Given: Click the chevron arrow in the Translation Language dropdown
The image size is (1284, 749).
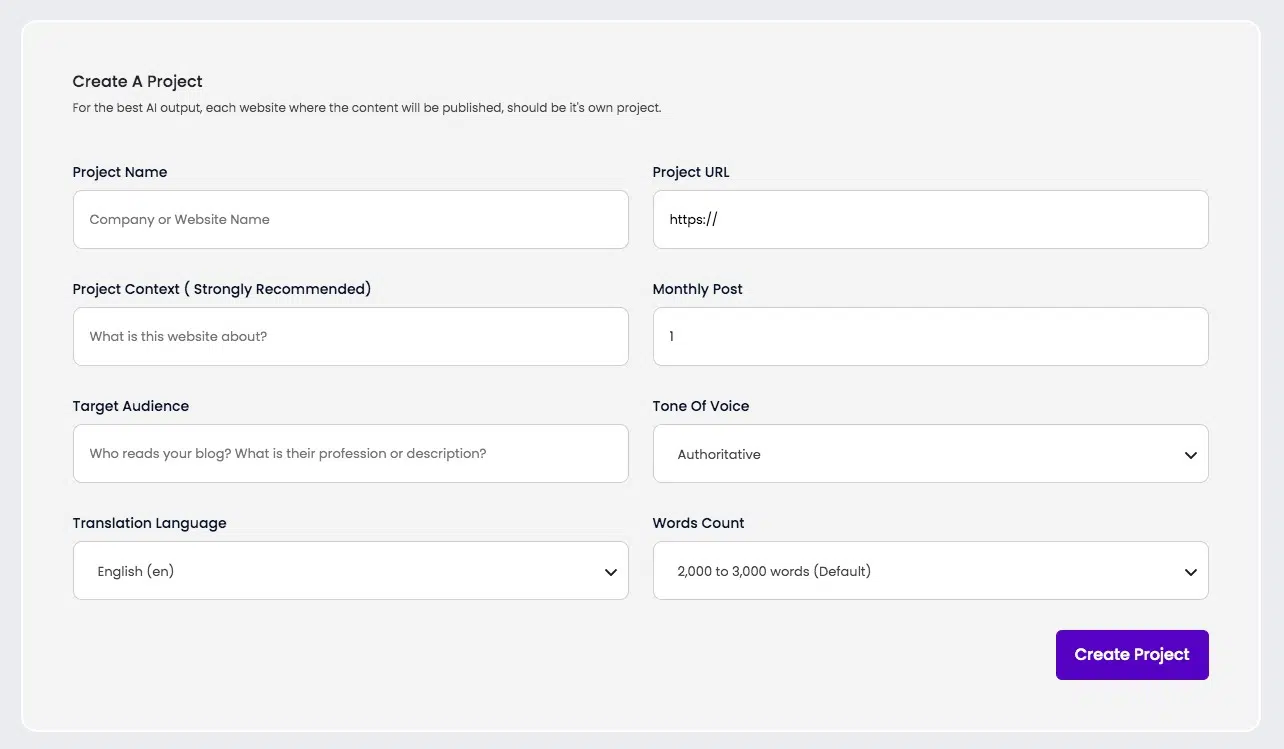Looking at the screenshot, I should (610, 572).
